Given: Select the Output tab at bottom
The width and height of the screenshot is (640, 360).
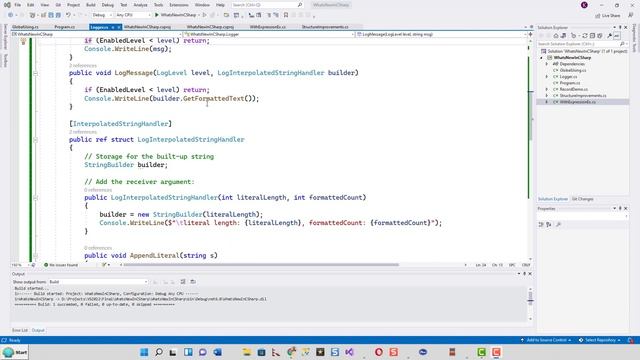Looking at the screenshot, I should pyautogui.click(x=38, y=330).
